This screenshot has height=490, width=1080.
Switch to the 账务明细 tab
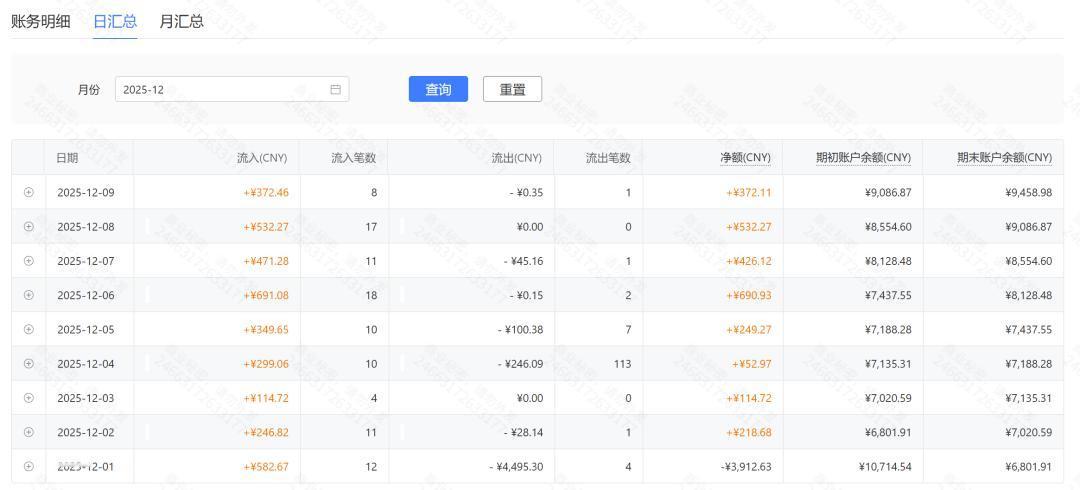click(x=41, y=21)
